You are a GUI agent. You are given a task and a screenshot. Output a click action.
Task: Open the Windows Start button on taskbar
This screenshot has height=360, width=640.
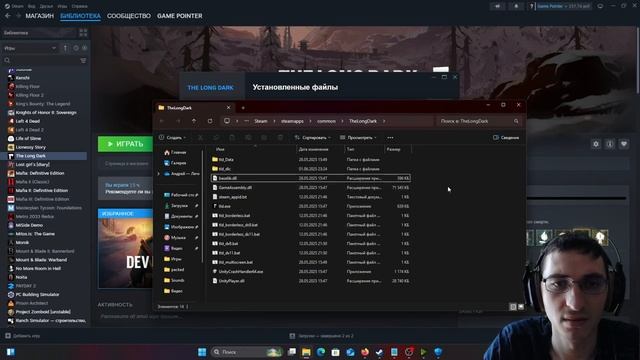click(202, 352)
